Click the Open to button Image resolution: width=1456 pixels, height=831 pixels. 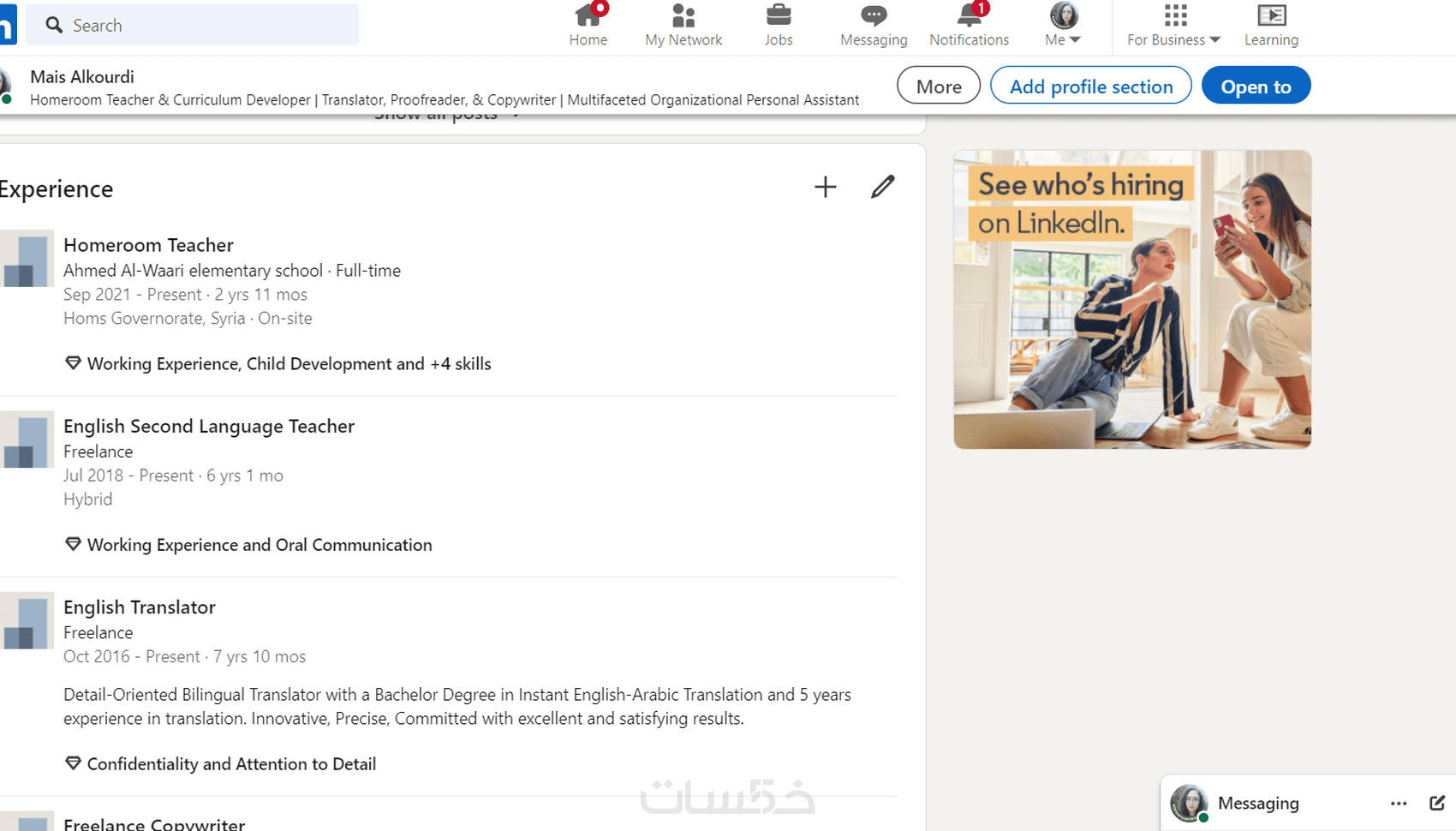(x=1256, y=86)
